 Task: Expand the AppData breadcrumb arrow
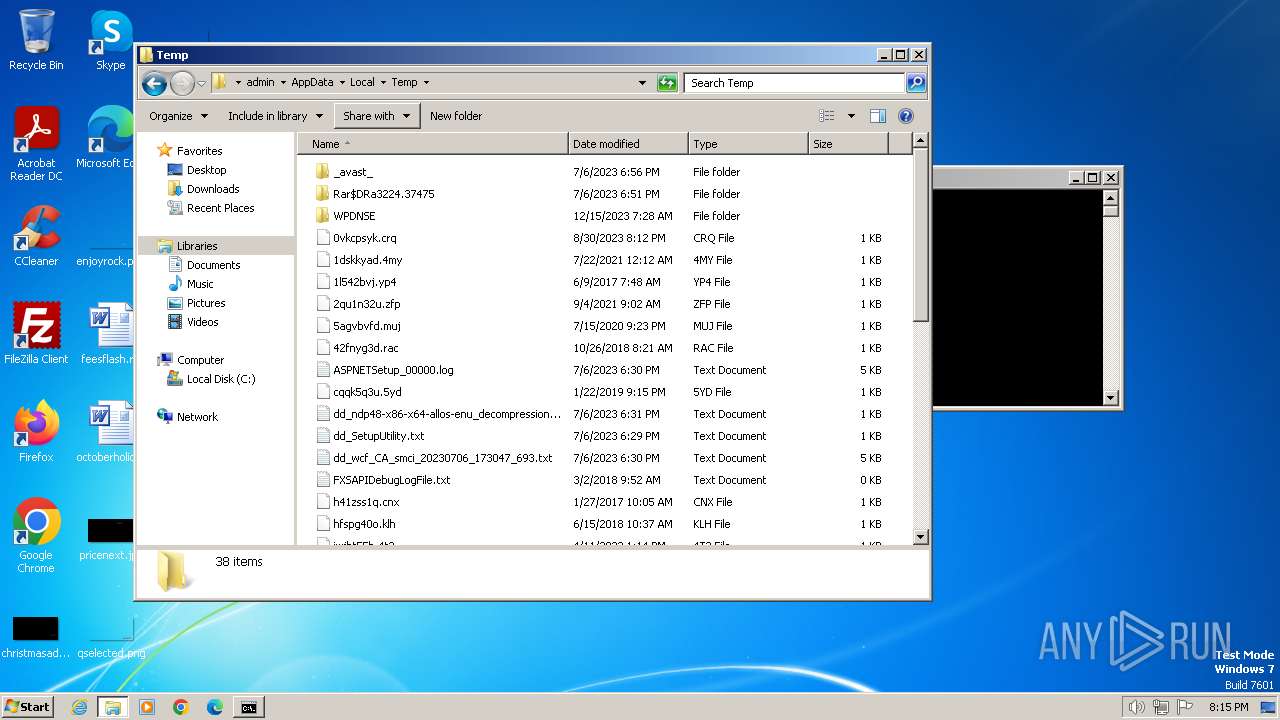[342, 83]
